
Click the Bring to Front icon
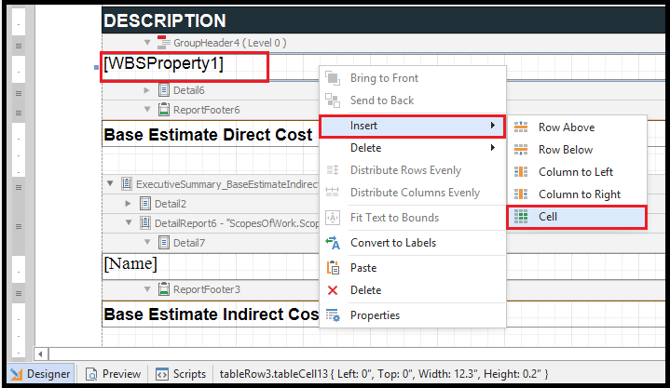332,78
